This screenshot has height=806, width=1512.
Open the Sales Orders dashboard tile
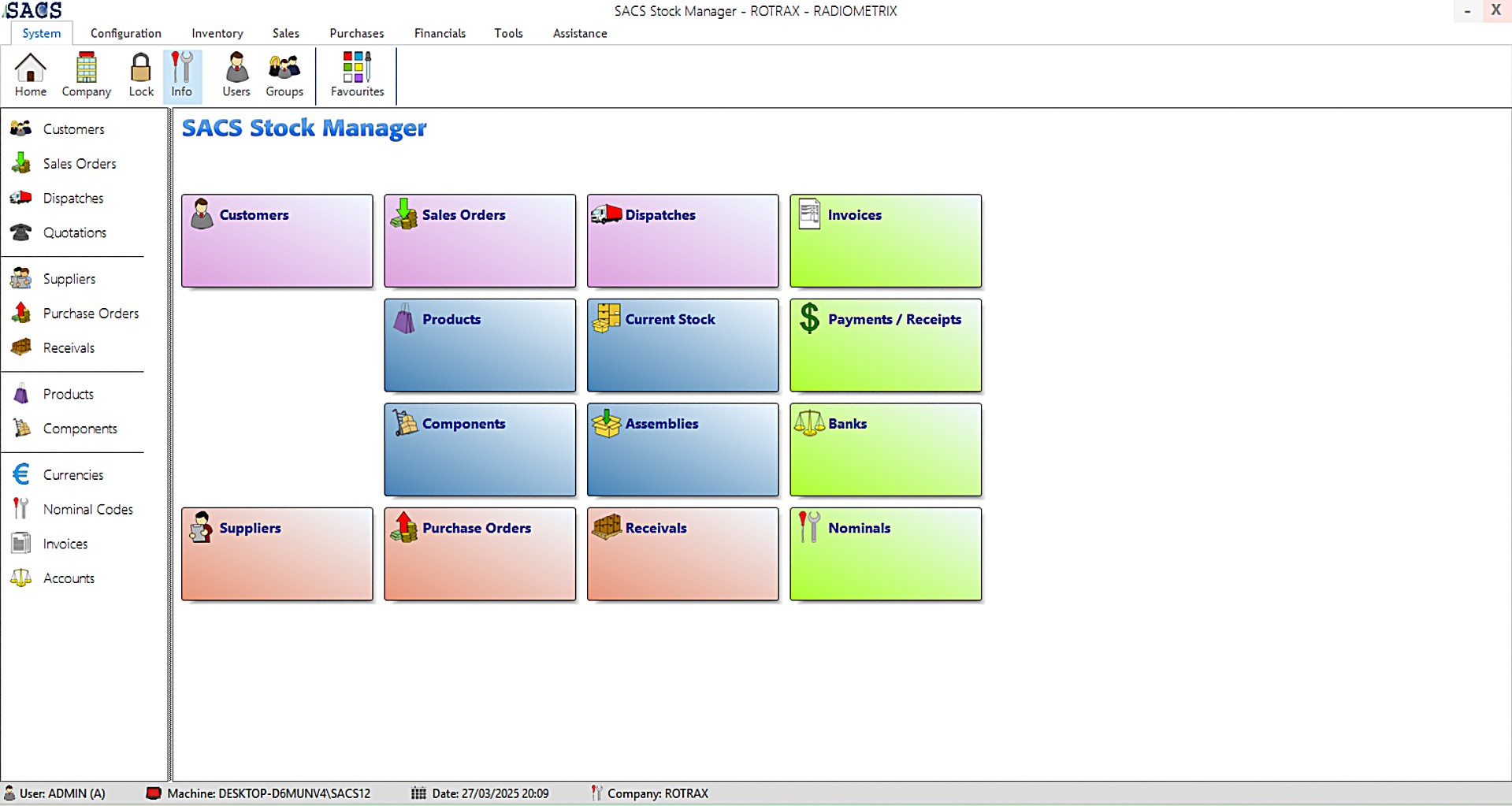(480, 241)
